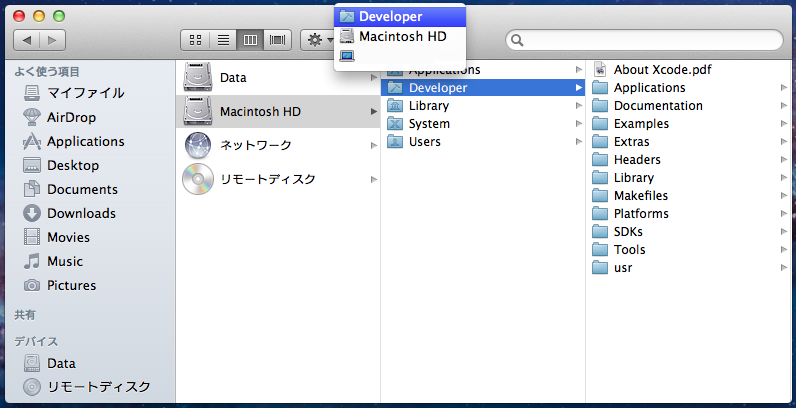
Task: Select the ネットワーク network item
Action: [x=255, y=145]
